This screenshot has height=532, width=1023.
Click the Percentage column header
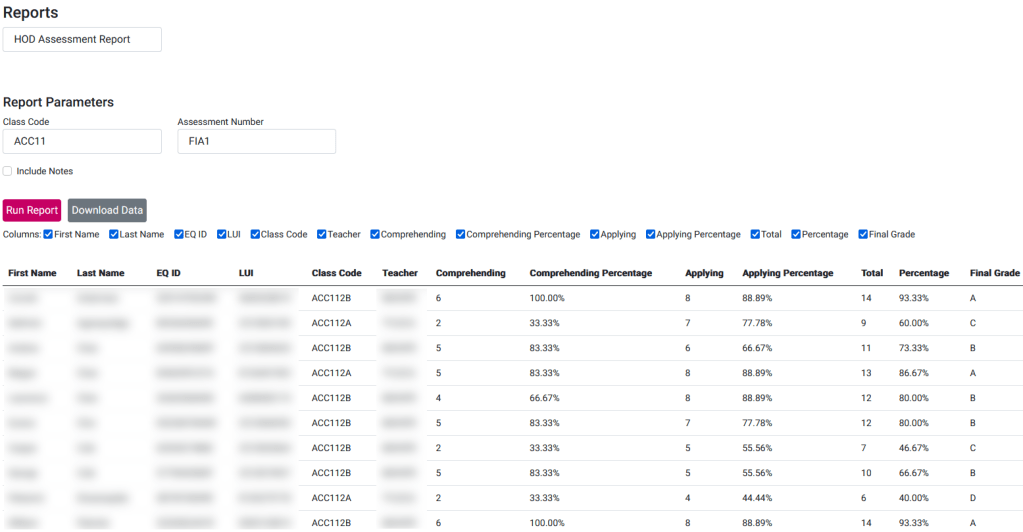(x=924, y=273)
